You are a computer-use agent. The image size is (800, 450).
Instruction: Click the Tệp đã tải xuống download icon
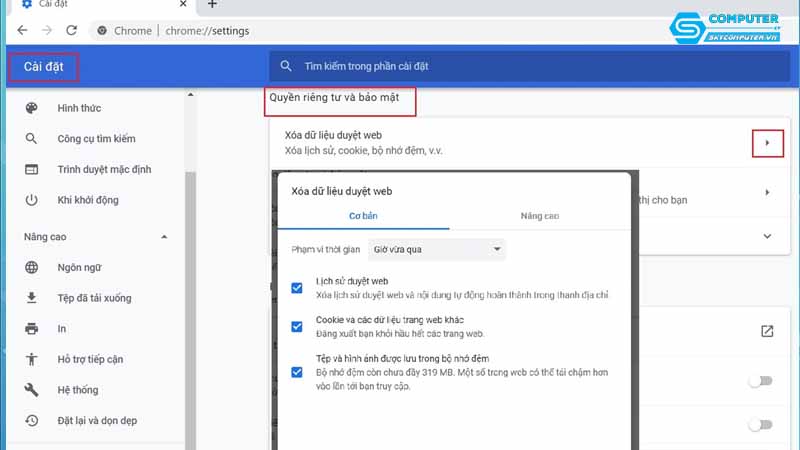click(31, 298)
